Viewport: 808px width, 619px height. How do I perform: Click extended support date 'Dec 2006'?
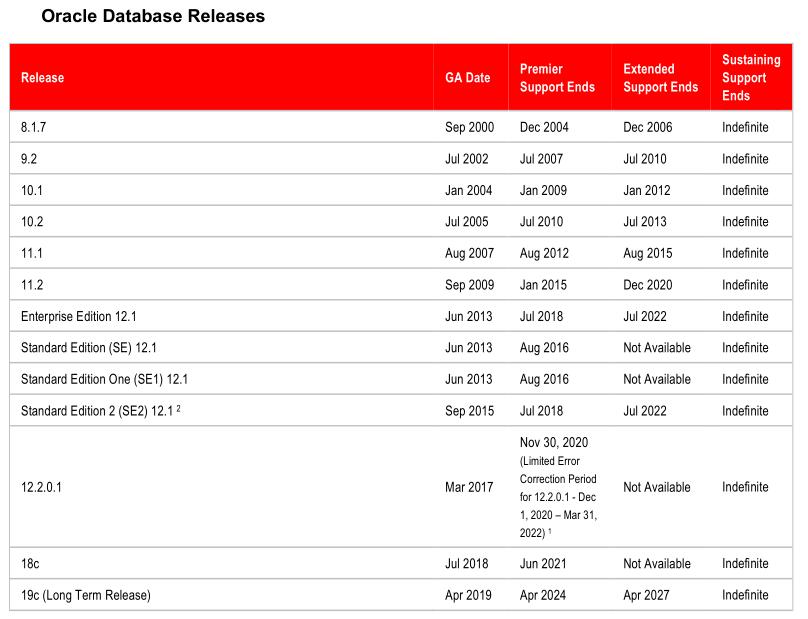648,127
